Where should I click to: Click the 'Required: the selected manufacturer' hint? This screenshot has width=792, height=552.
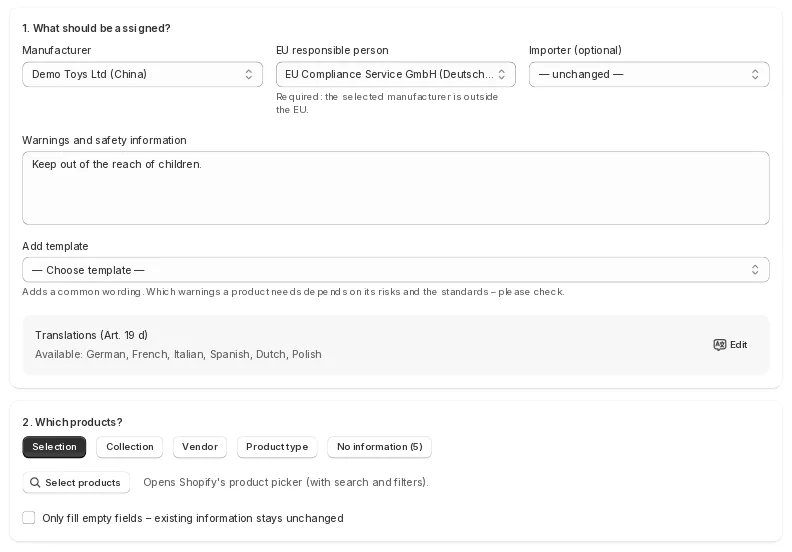pyautogui.click(x=387, y=103)
